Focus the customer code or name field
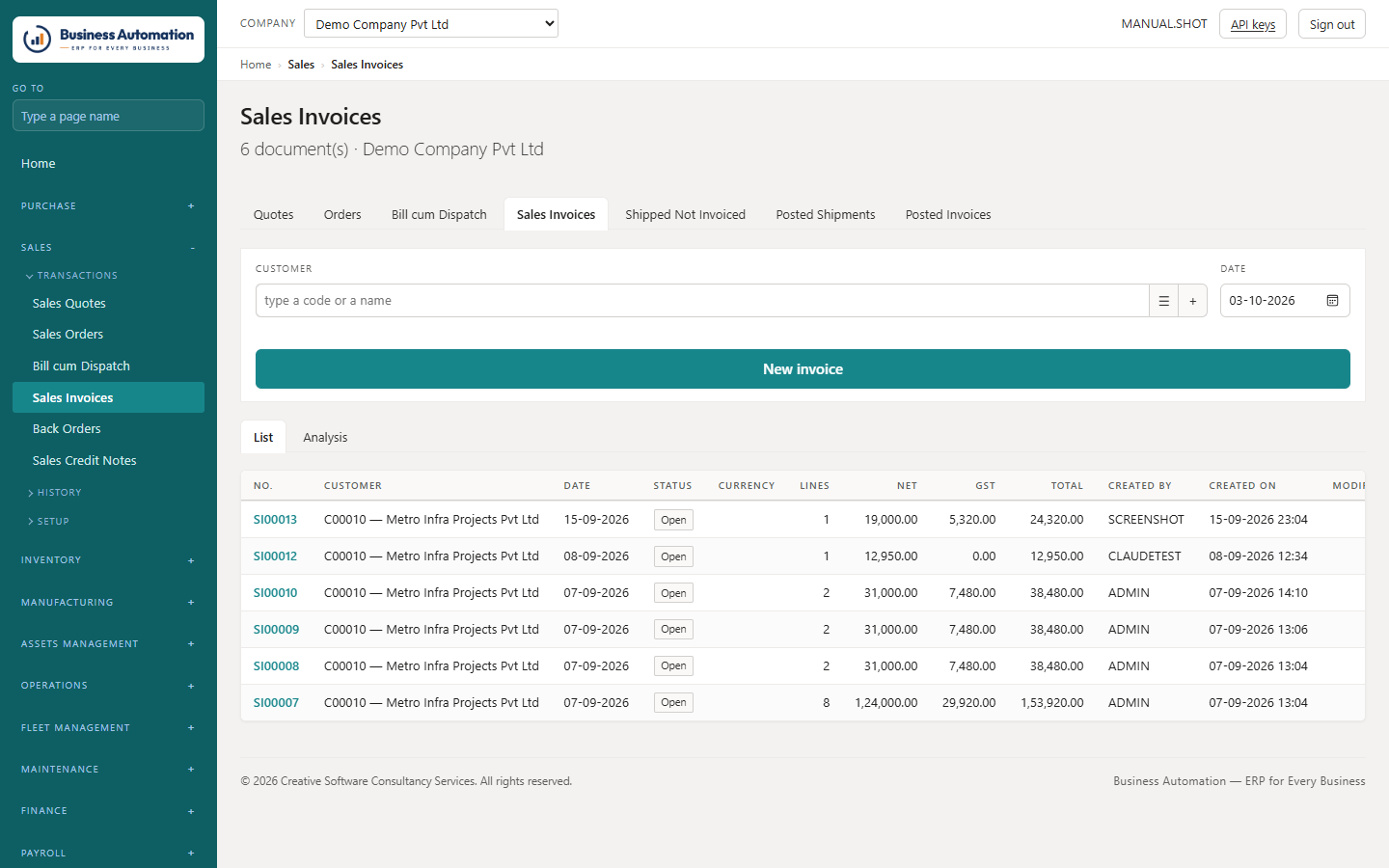The width and height of the screenshot is (1389, 868). [702, 301]
